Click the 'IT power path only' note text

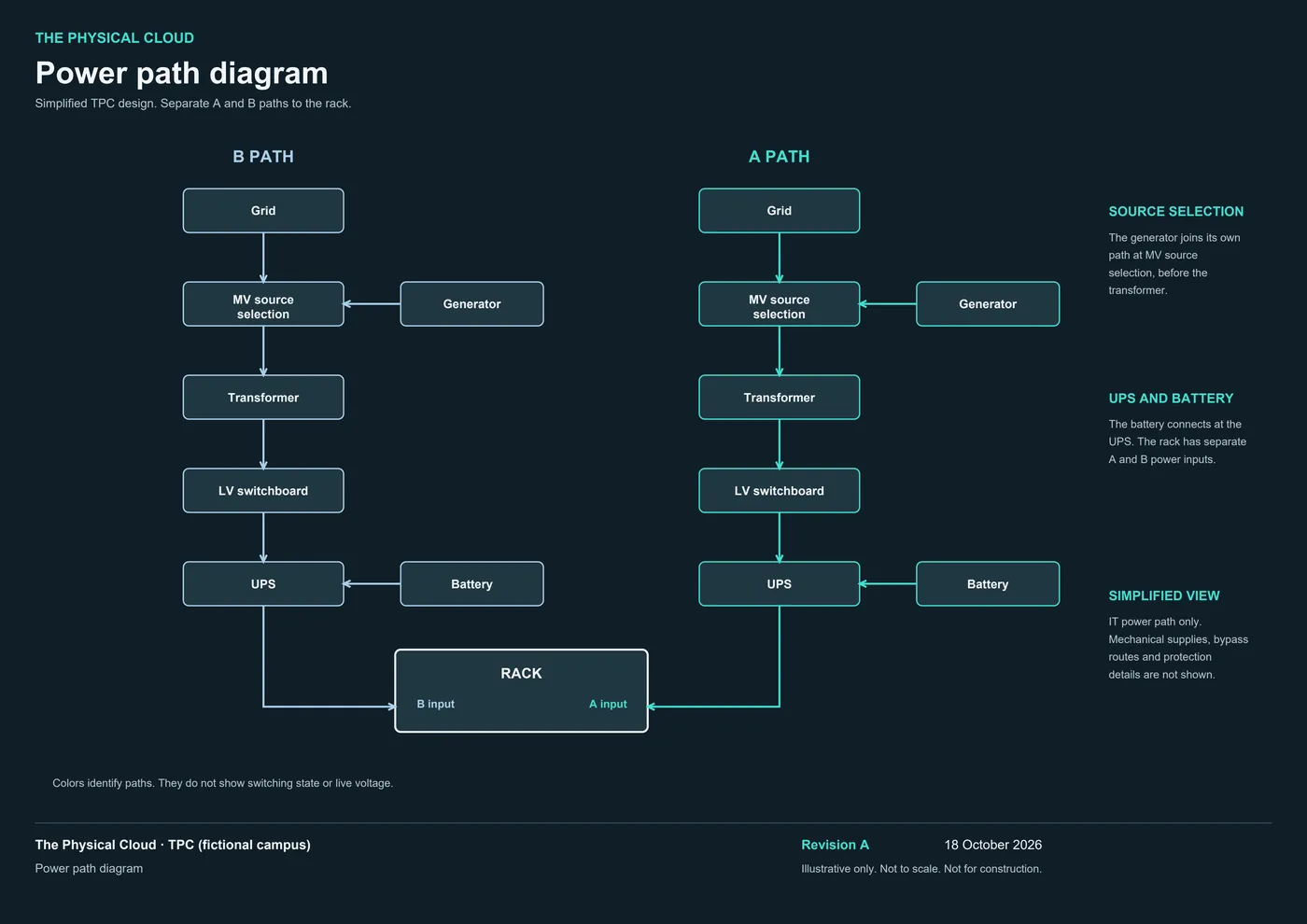pyautogui.click(x=1178, y=648)
